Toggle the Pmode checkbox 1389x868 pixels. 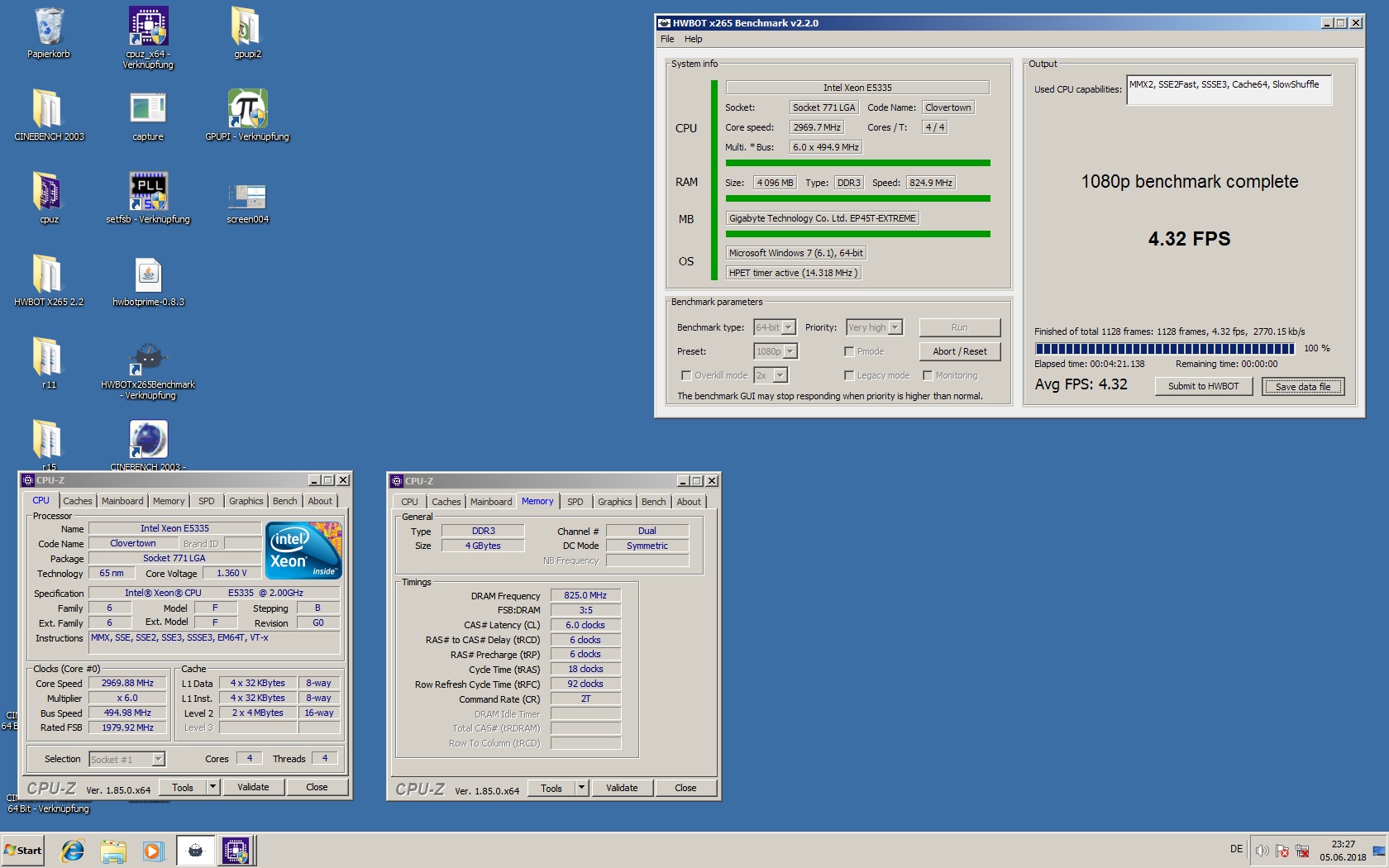[x=848, y=351]
